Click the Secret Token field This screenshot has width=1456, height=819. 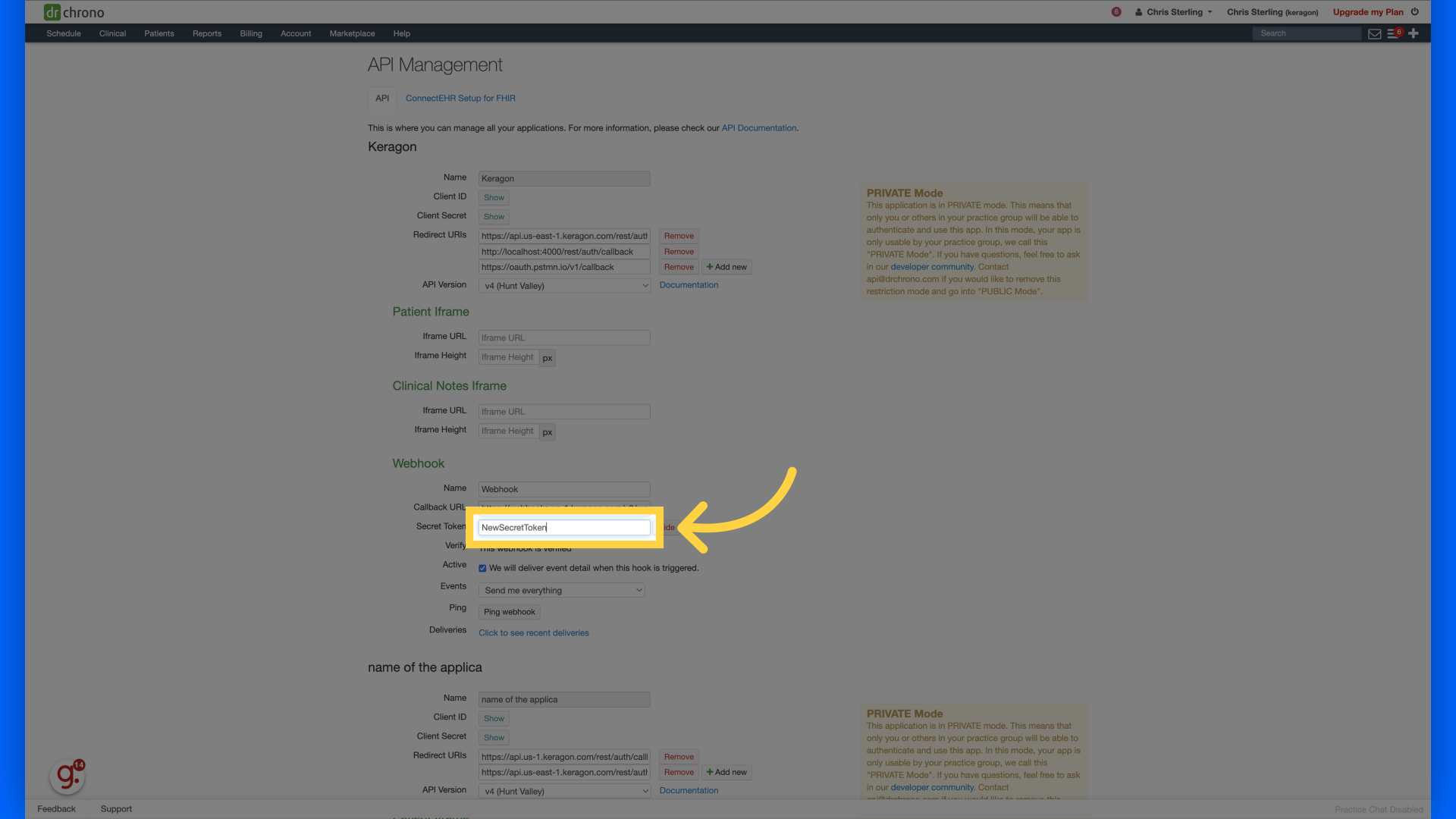(564, 527)
